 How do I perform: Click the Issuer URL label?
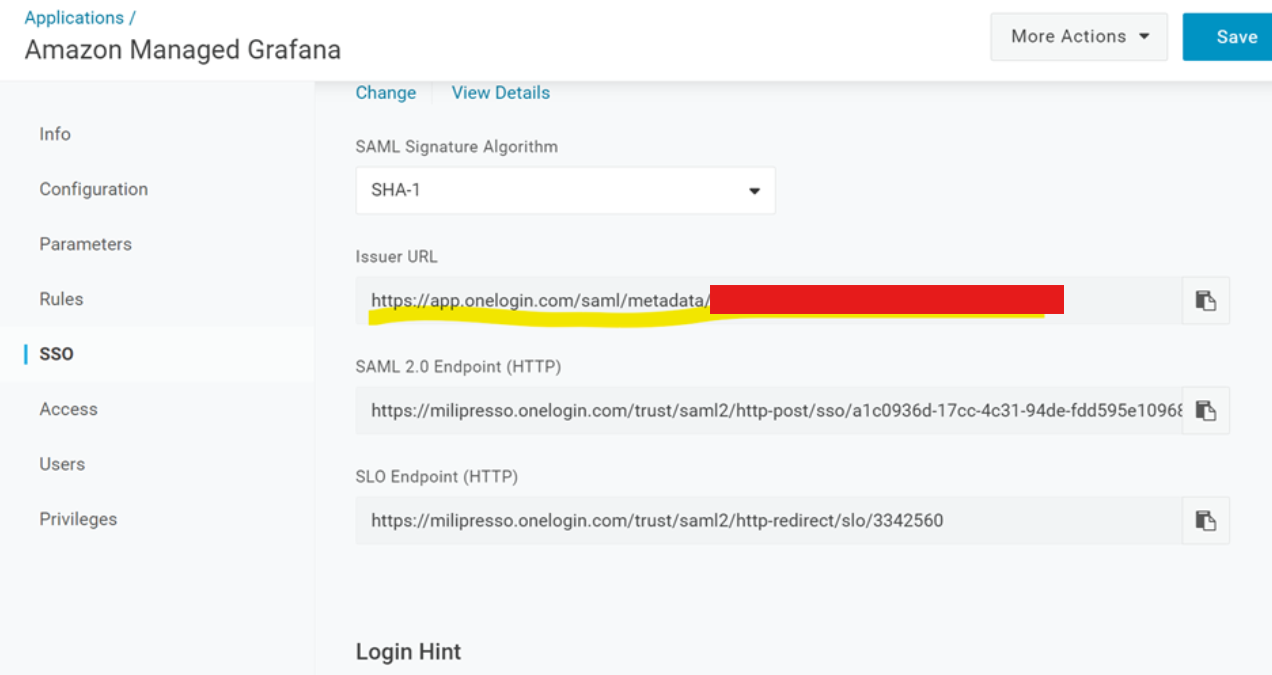pyautogui.click(x=397, y=257)
